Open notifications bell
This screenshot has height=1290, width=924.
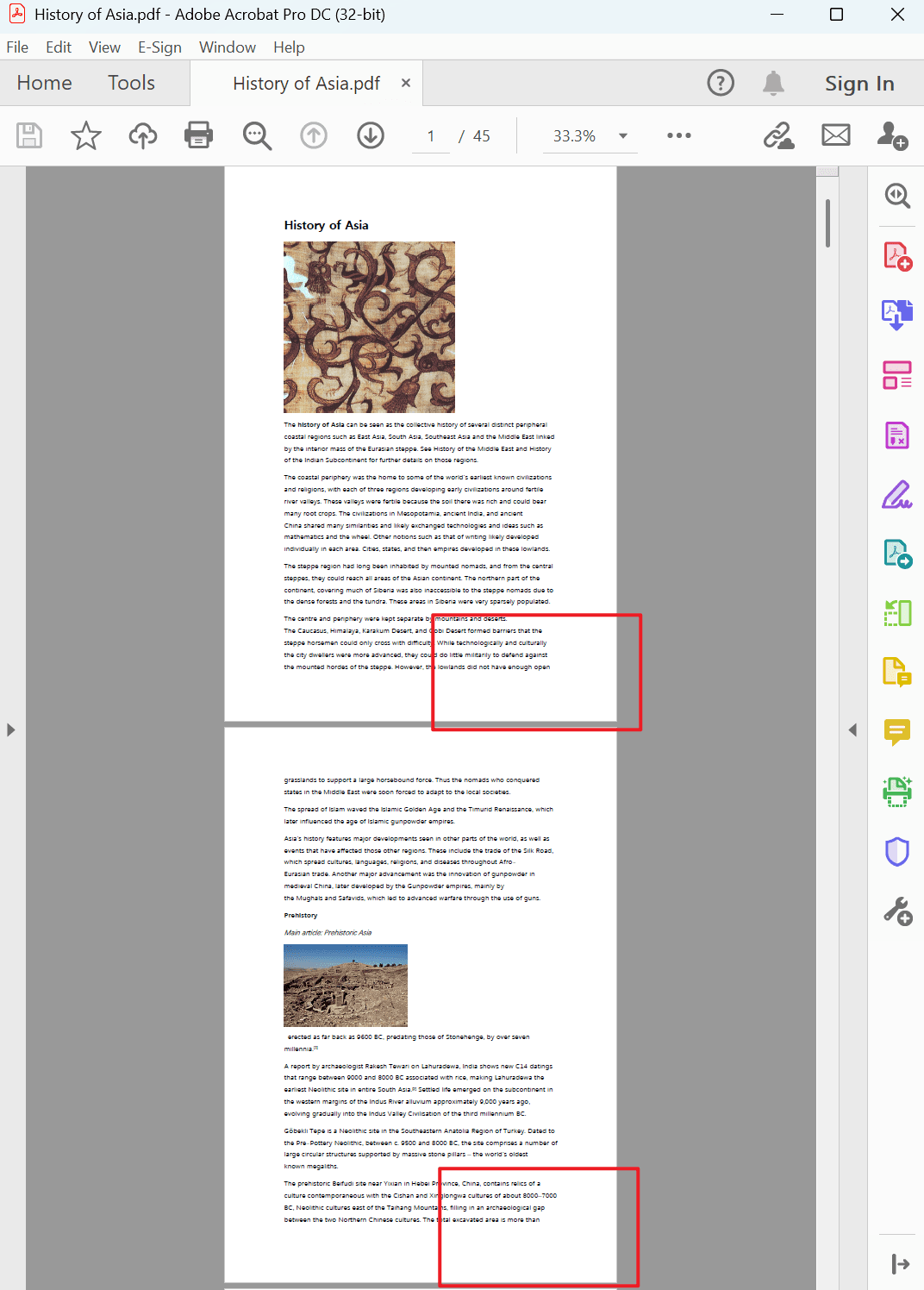tap(773, 83)
